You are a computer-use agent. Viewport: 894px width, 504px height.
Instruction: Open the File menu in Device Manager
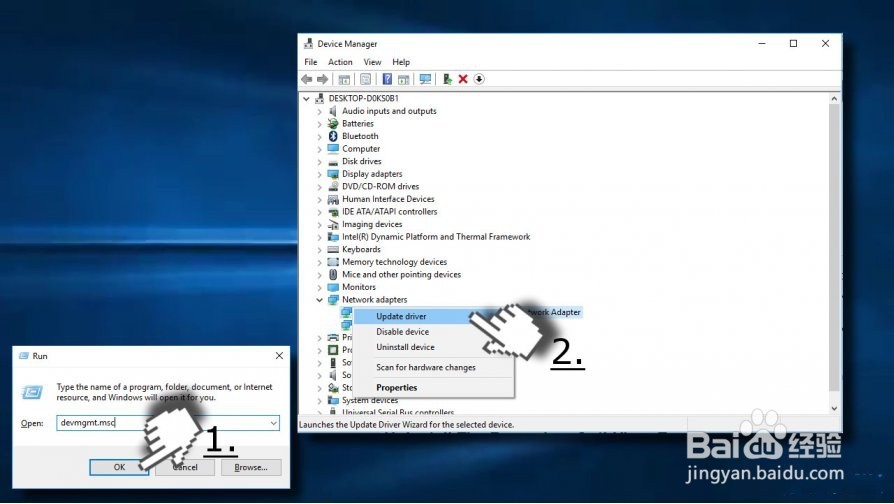pos(311,62)
